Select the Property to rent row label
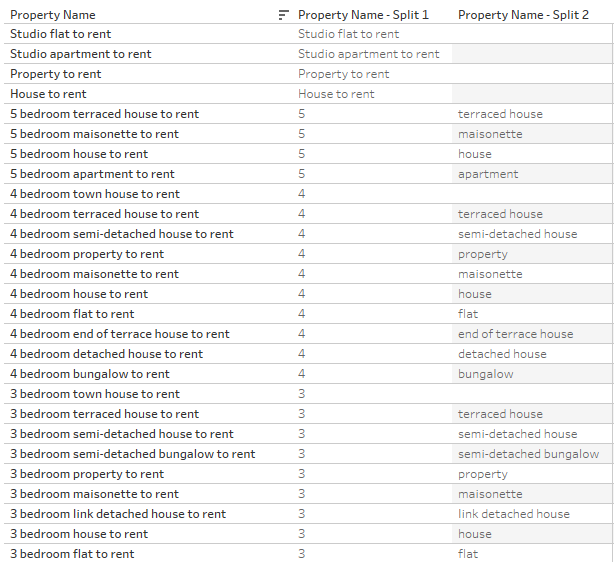614x562 pixels. pyautogui.click(x=56, y=74)
